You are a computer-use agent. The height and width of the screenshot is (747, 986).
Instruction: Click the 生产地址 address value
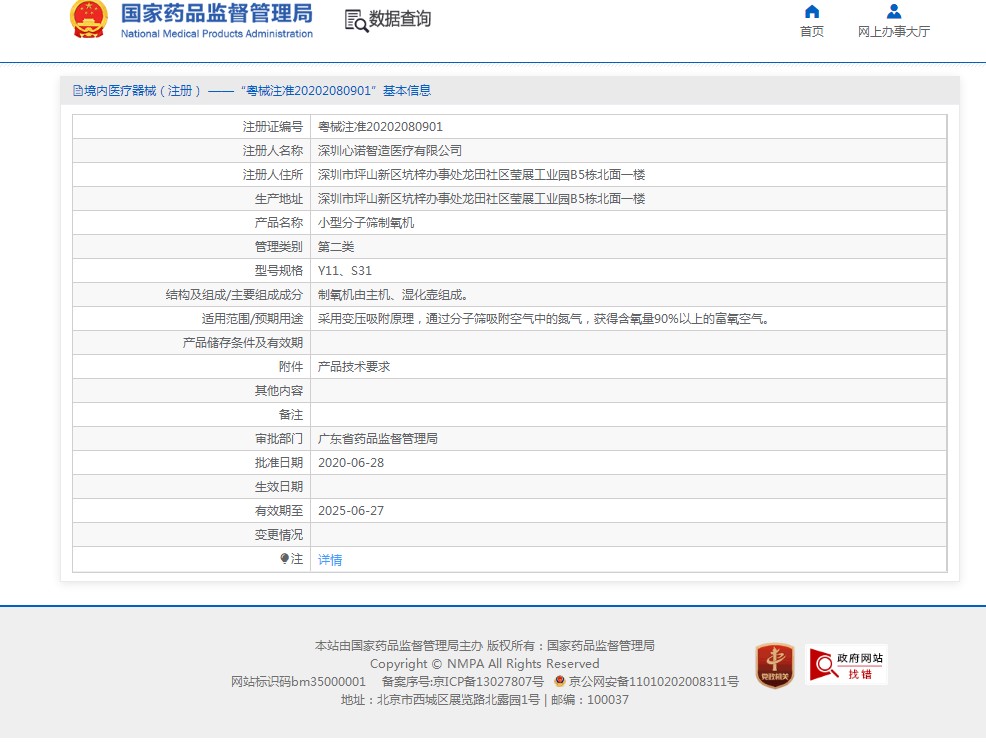point(482,199)
